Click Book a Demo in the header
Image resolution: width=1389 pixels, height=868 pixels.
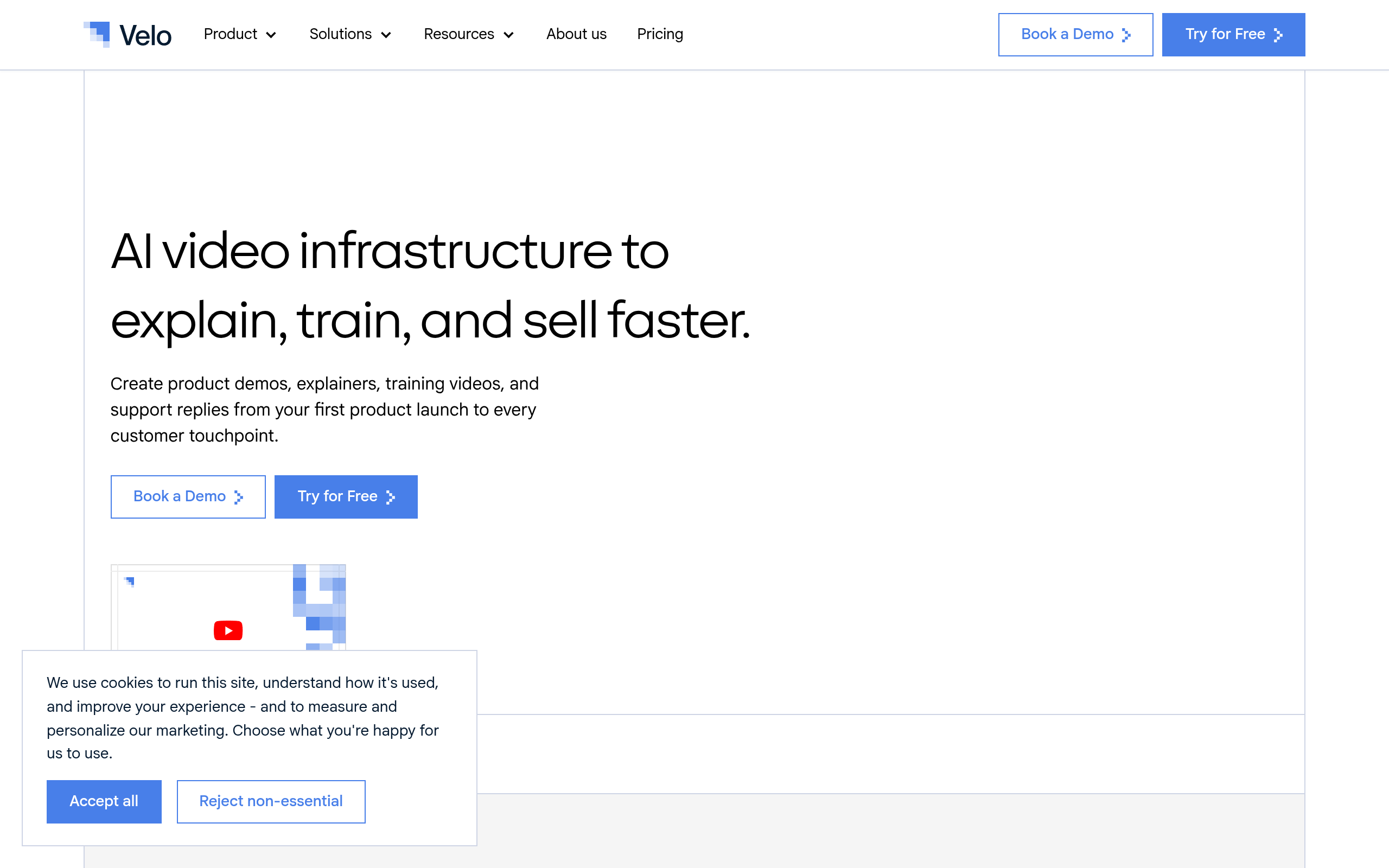point(1075,34)
